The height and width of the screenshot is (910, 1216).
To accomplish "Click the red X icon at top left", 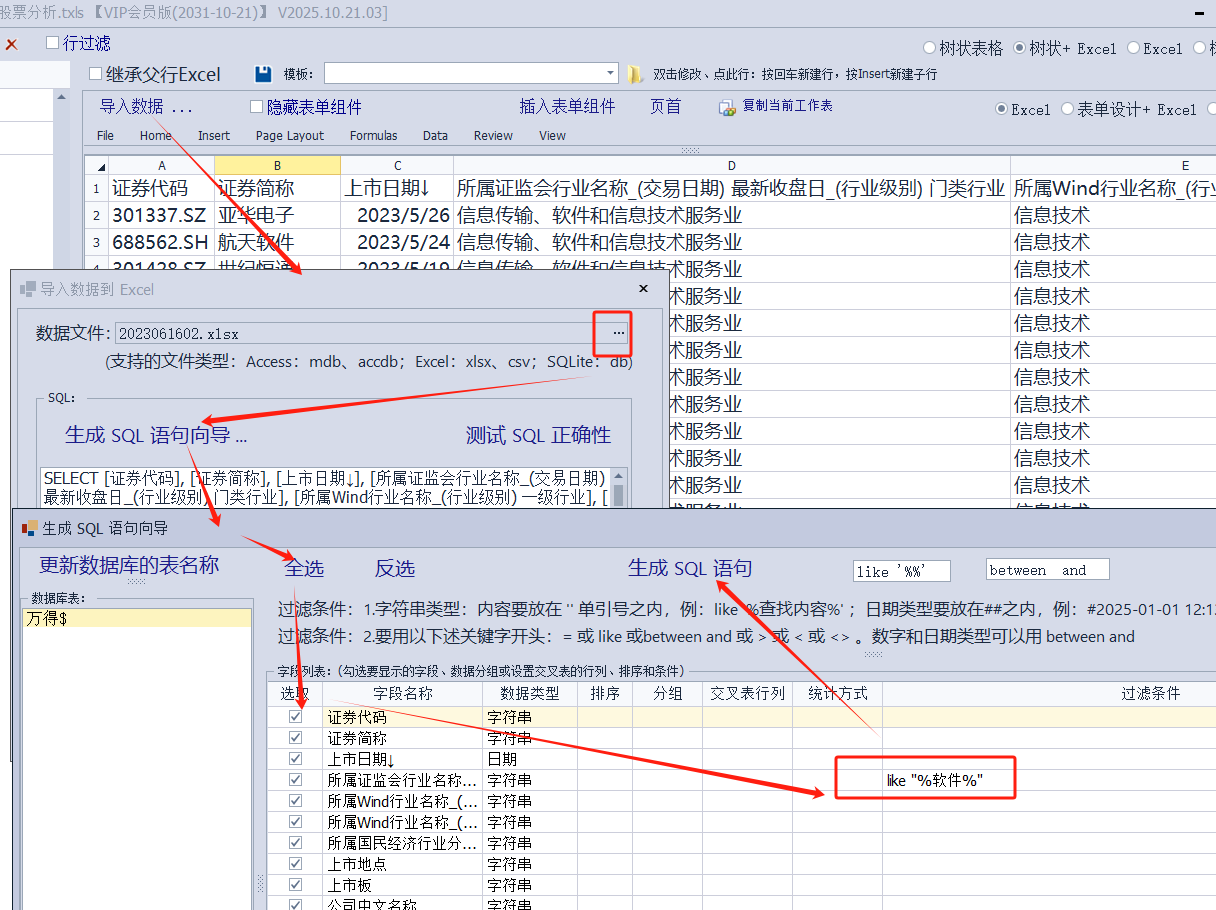I will pyautogui.click(x=12, y=44).
